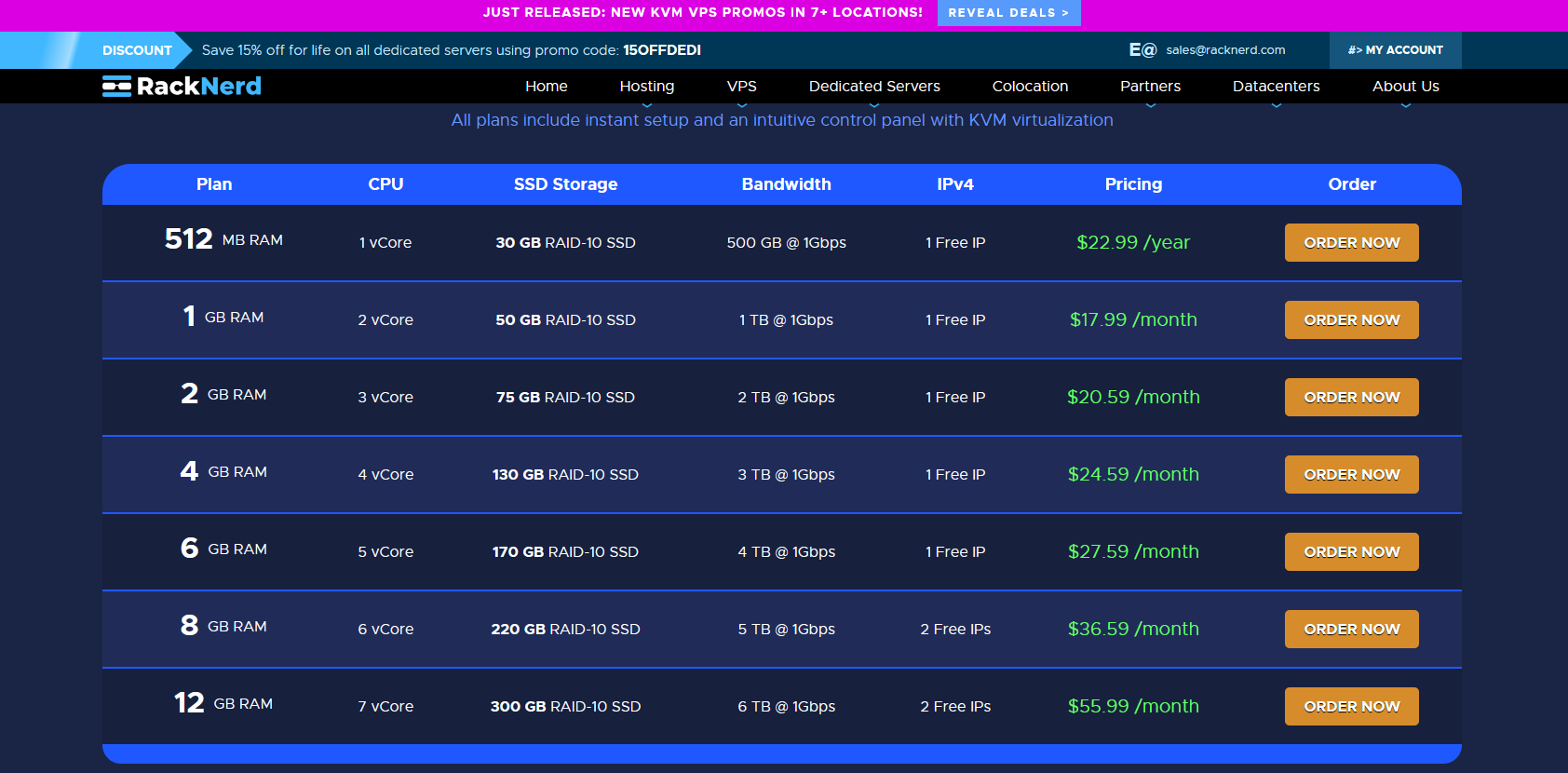Click the 'All plans include instant setup' subtitle
The height and width of the screenshot is (773, 1568).
pyautogui.click(x=782, y=120)
